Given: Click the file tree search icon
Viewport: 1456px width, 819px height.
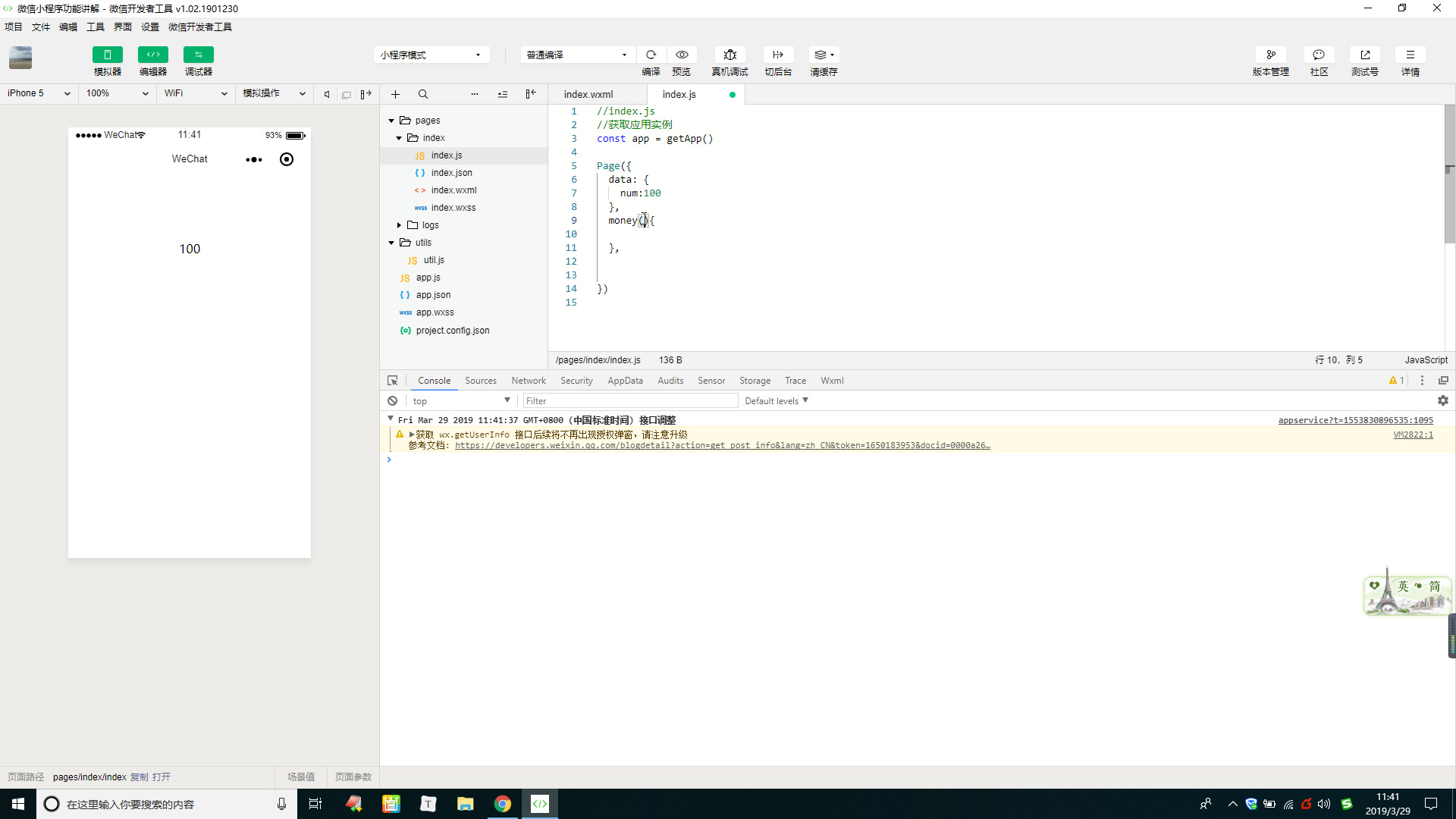Looking at the screenshot, I should (423, 94).
